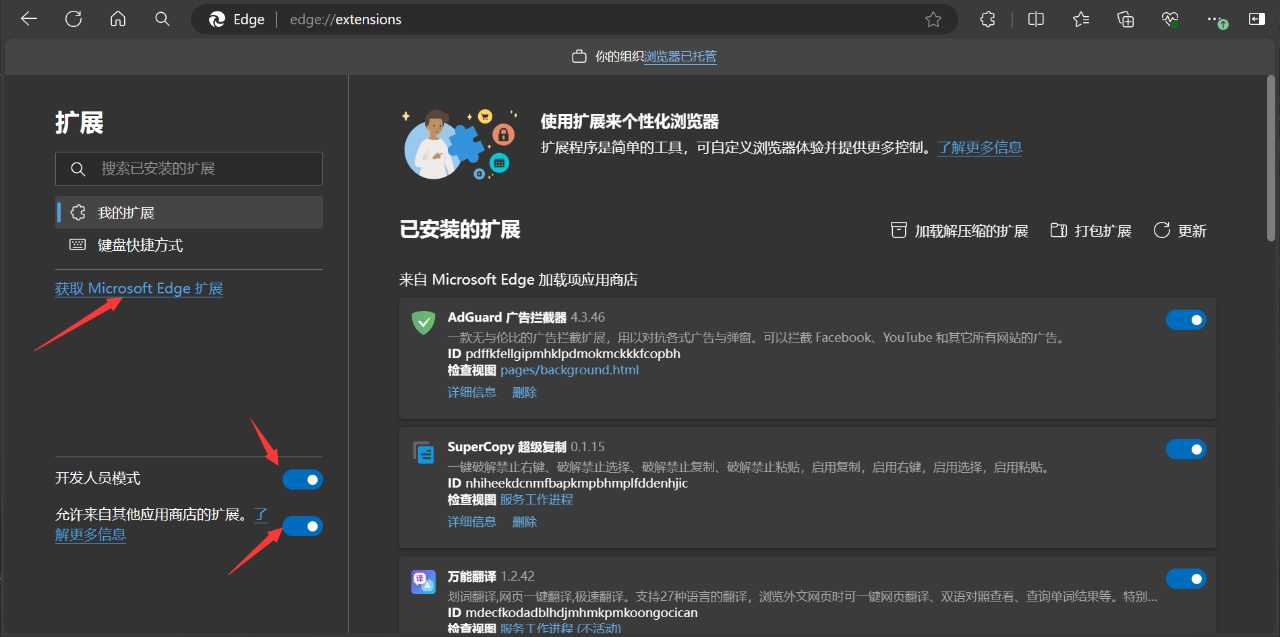Click 更新 button
This screenshot has height=637, width=1280.
click(1180, 231)
